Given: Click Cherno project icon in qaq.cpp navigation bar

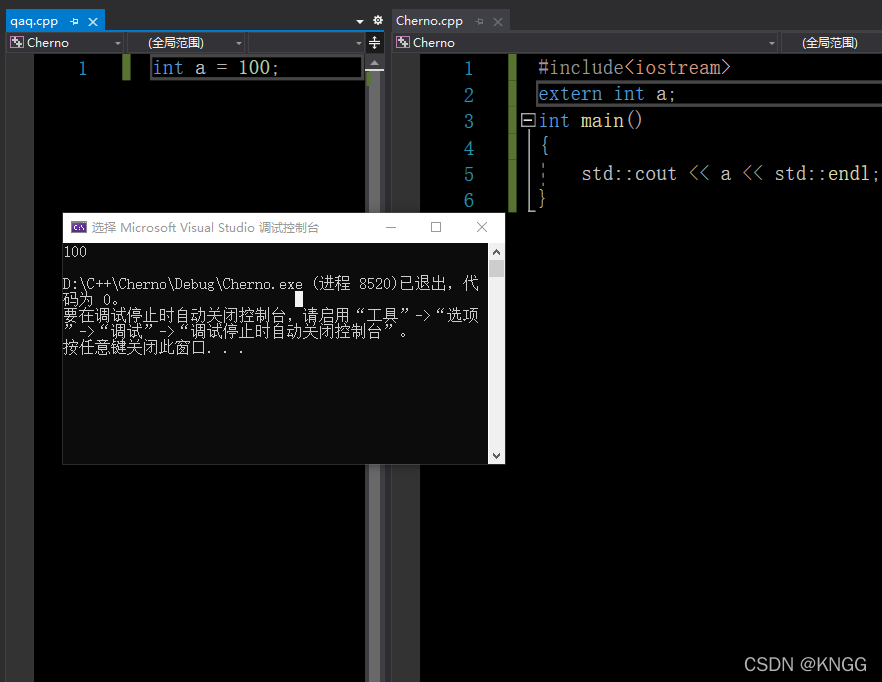Looking at the screenshot, I should click(x=17, y=42).
